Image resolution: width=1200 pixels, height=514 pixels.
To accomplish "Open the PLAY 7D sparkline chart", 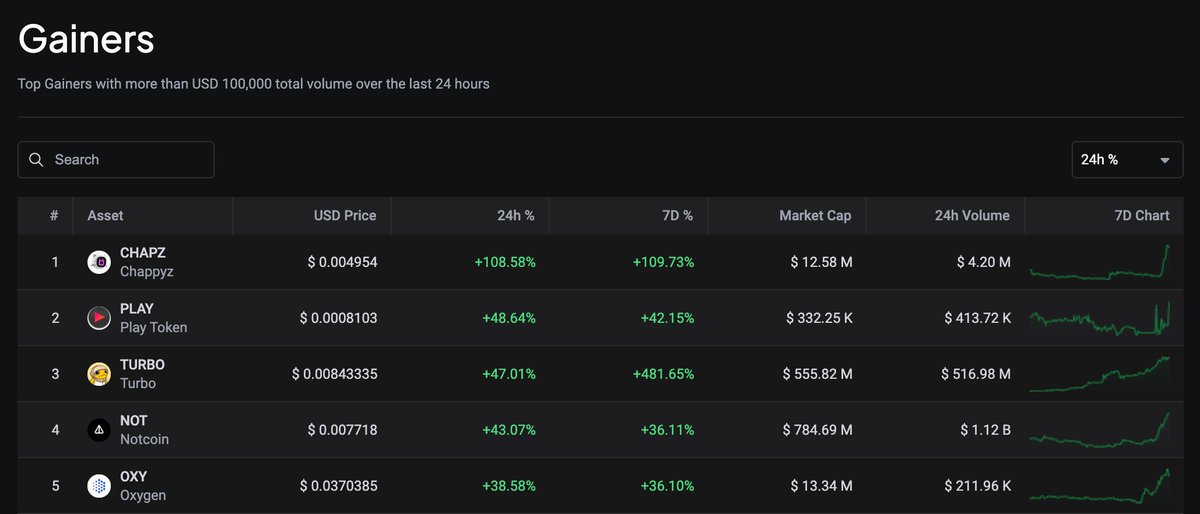I will point(1100,318).
